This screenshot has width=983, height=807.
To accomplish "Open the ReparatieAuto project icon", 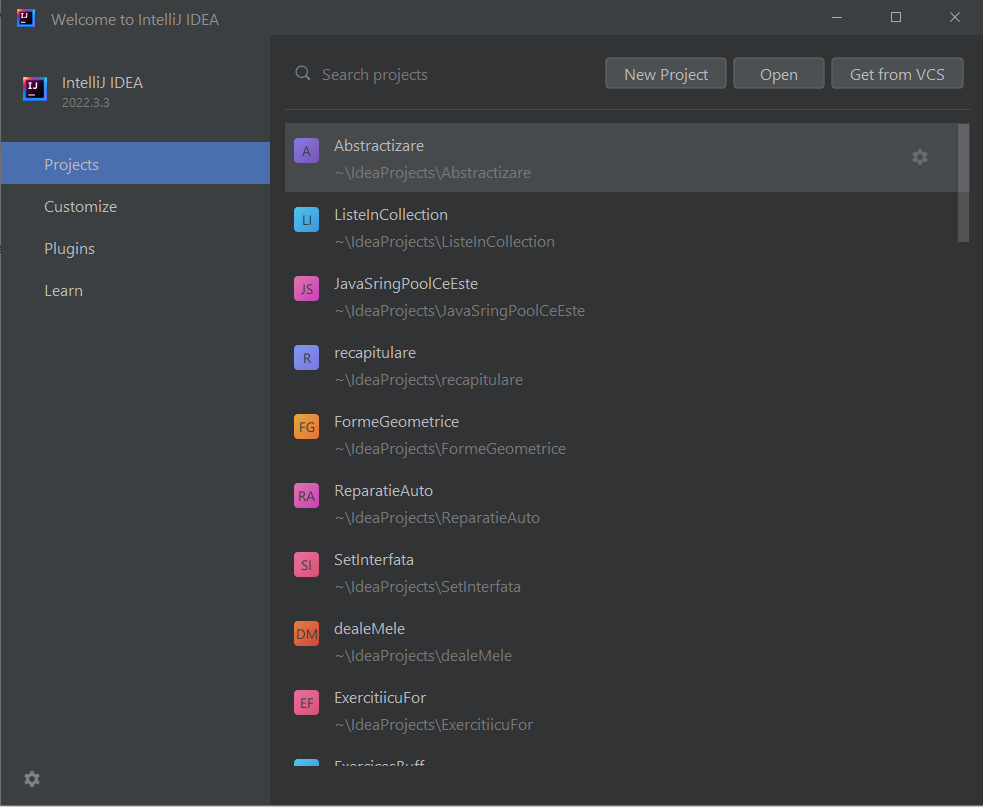I will point(306,495).
